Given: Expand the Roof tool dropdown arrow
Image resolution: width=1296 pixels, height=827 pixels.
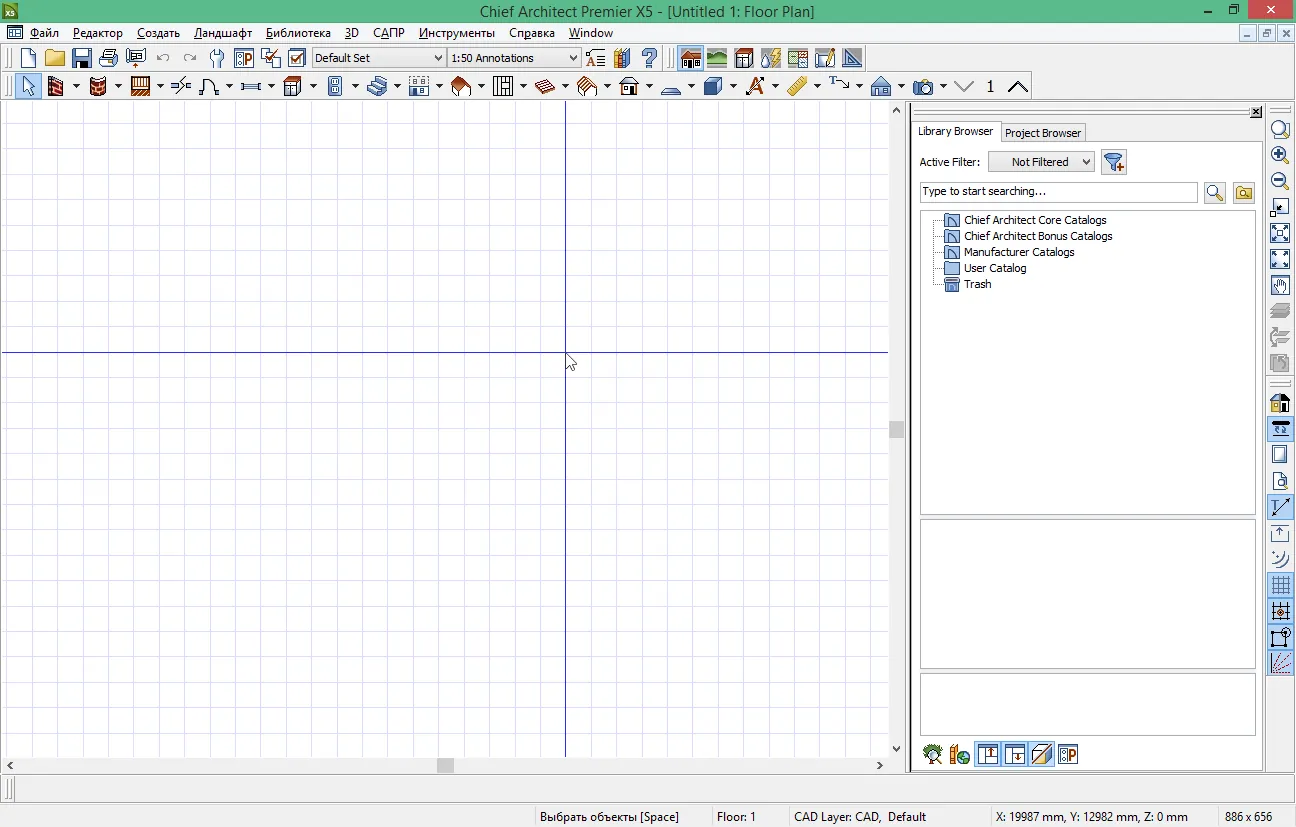Looking at the screenshot, I should (481, 87).
